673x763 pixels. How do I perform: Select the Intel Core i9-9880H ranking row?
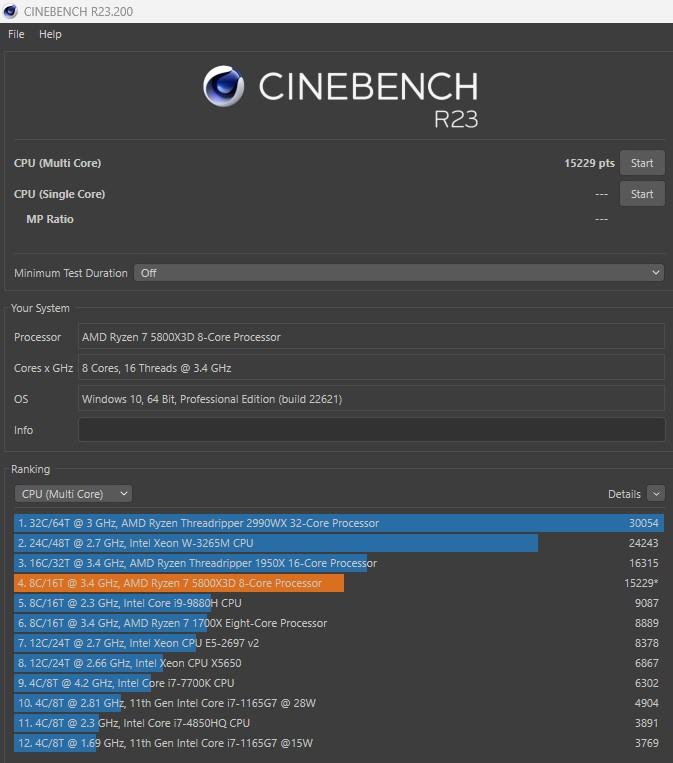[x=339, y=603]
